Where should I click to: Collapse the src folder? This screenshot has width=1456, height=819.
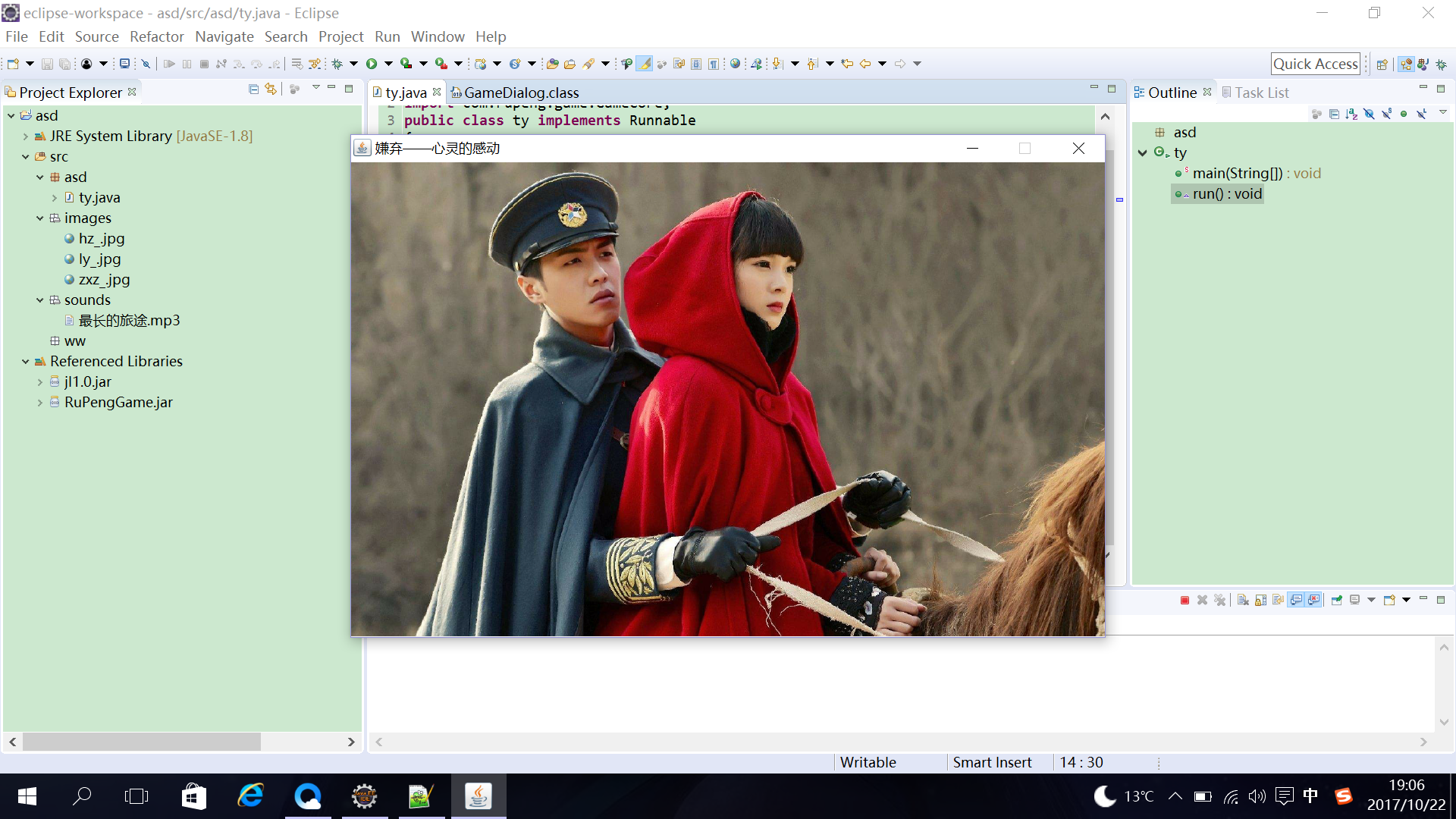point(26,157)
